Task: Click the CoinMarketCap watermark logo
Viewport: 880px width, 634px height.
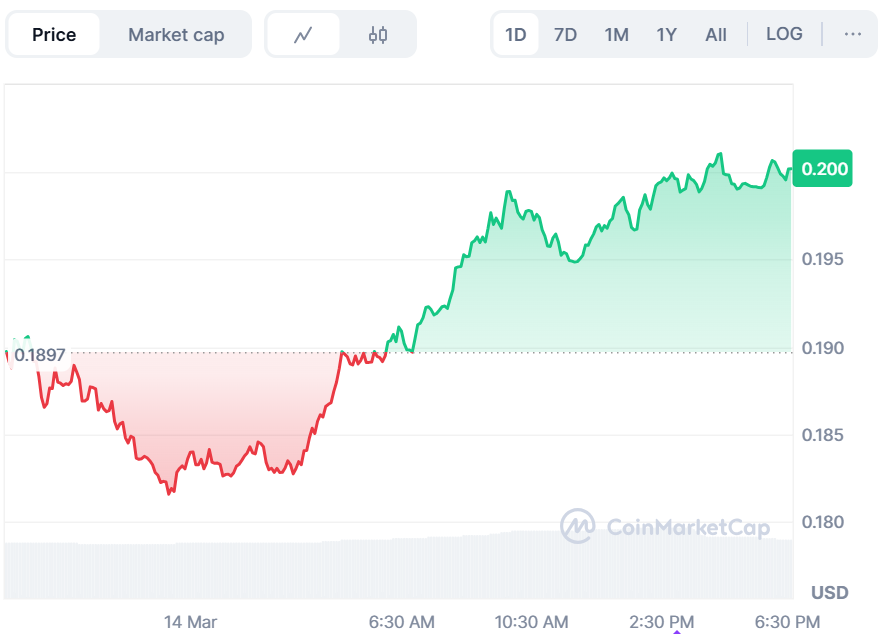Action: (665, 526)
